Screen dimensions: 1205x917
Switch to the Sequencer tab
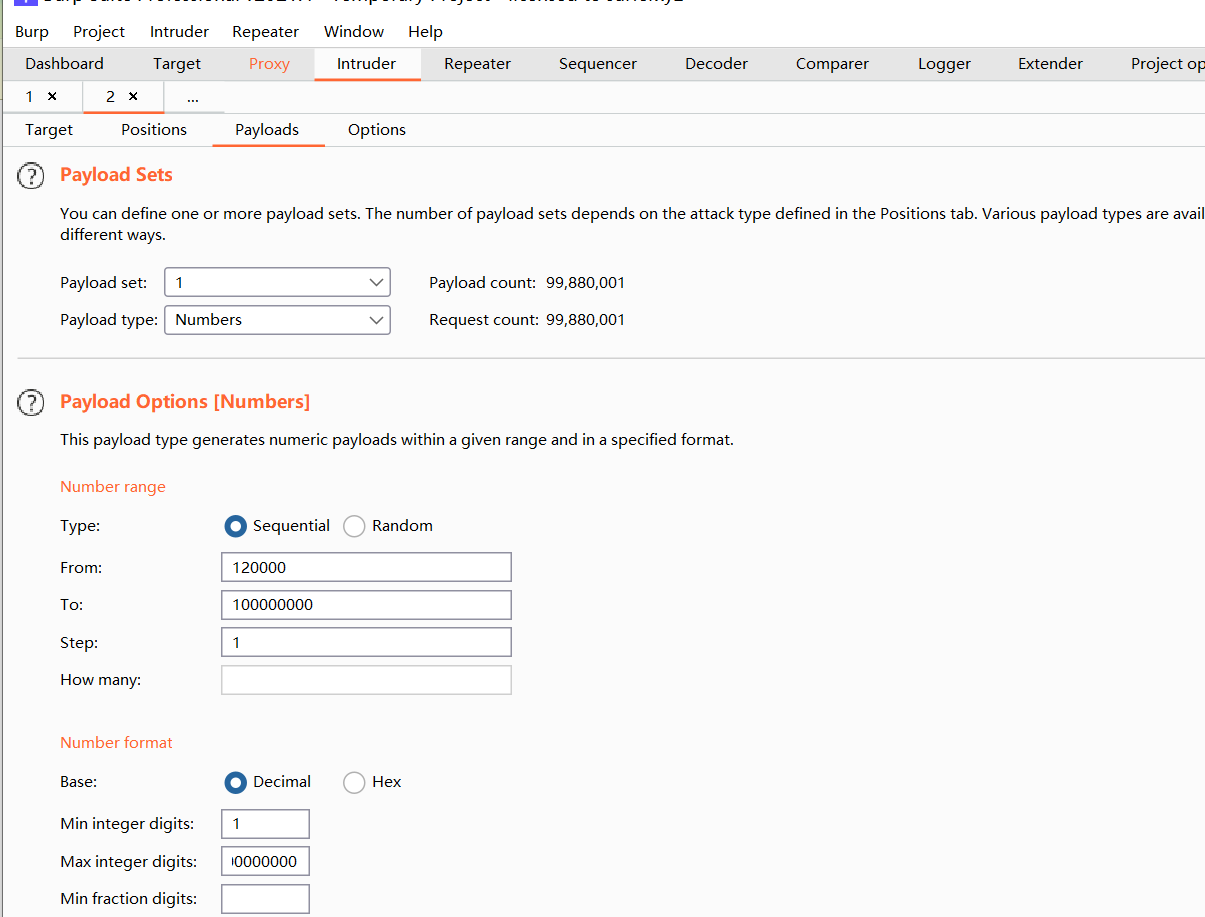[x=598, y=64]
